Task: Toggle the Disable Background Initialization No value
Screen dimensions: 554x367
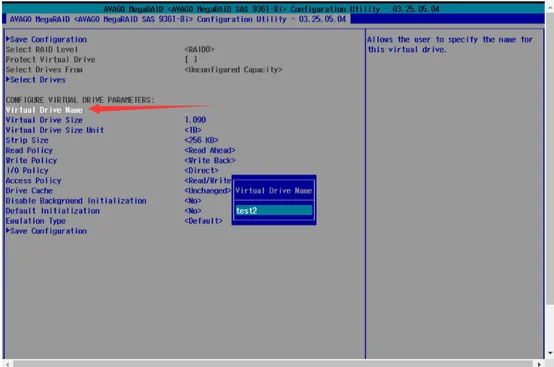Action: [x=193, y=201]
